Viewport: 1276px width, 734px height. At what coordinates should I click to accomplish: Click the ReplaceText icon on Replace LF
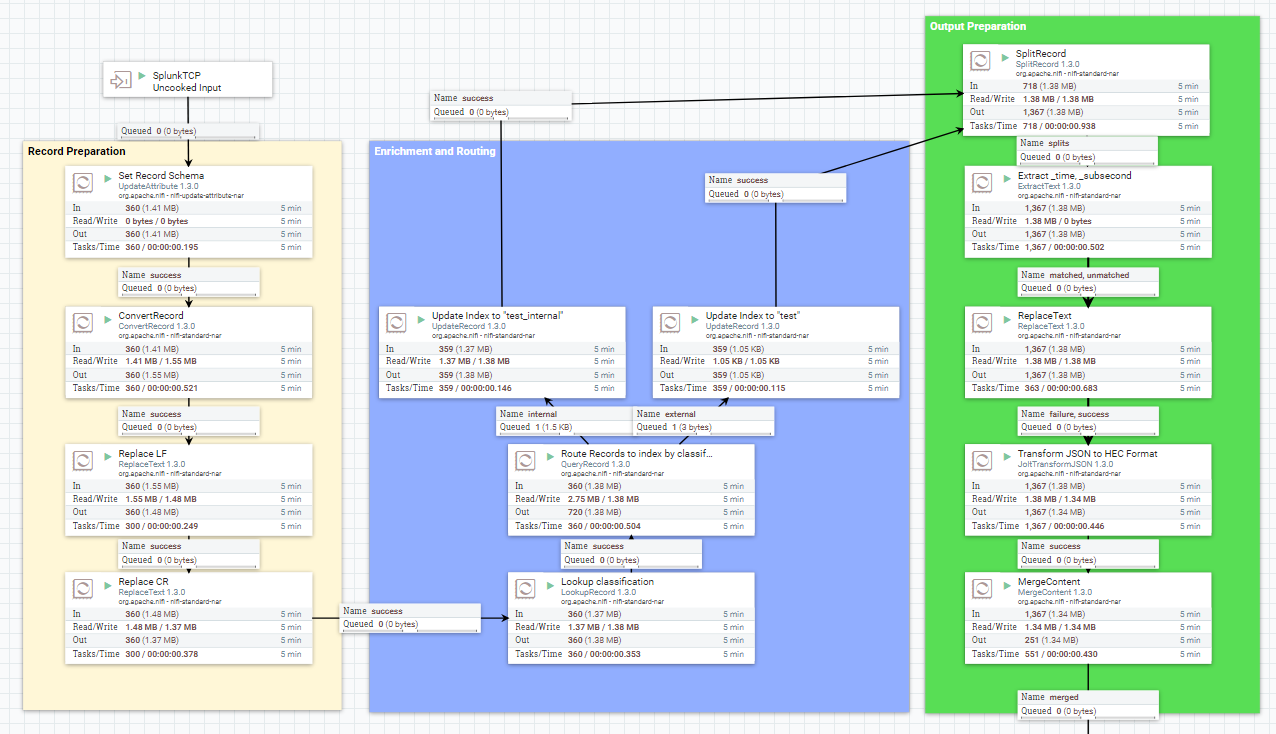click(x=83, y=460)
